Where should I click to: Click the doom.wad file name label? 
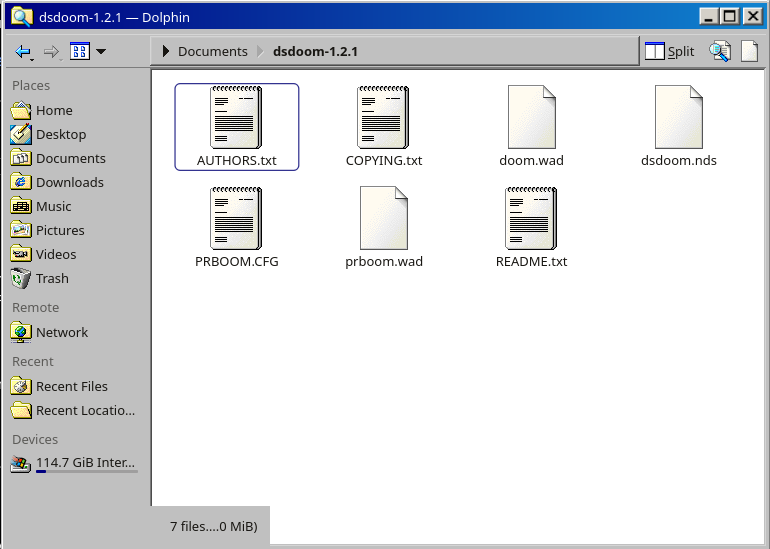pyautogui.click(x=531, y=161)
